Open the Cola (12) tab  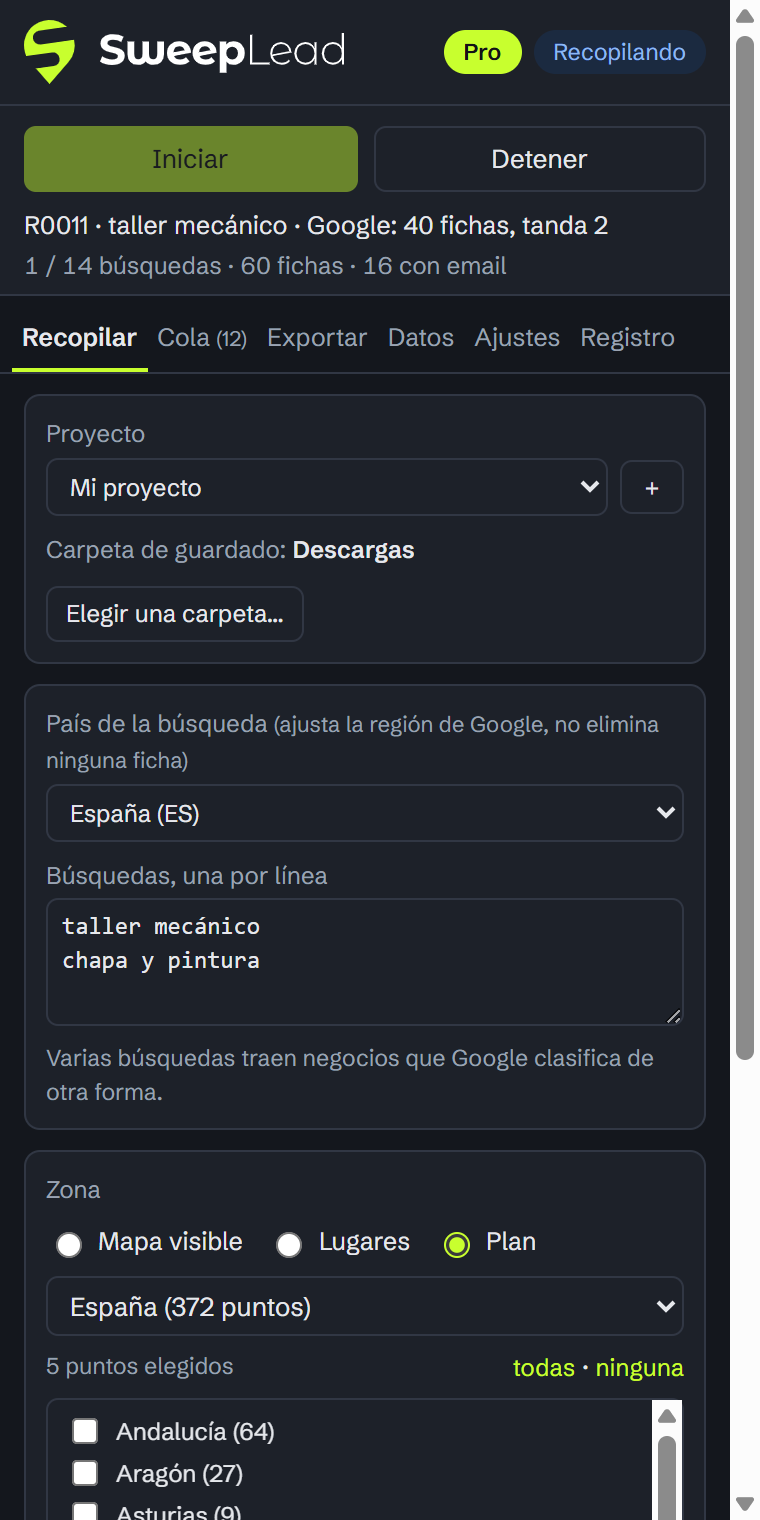point(202,338)
